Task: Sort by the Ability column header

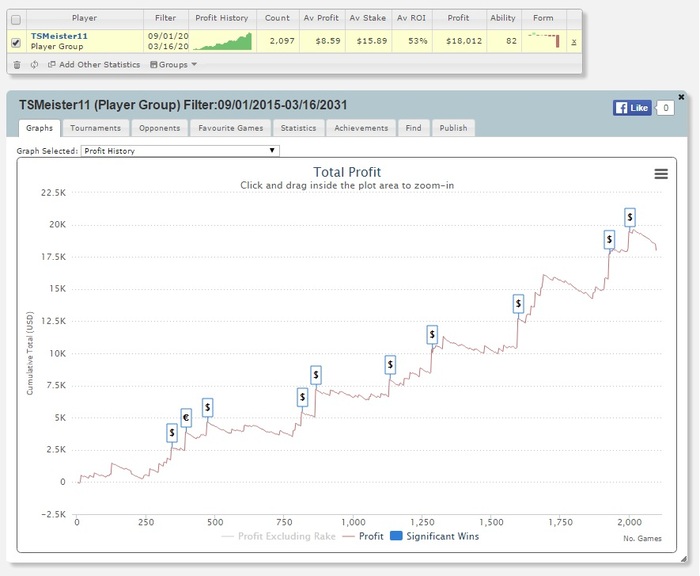Action: 503,18
